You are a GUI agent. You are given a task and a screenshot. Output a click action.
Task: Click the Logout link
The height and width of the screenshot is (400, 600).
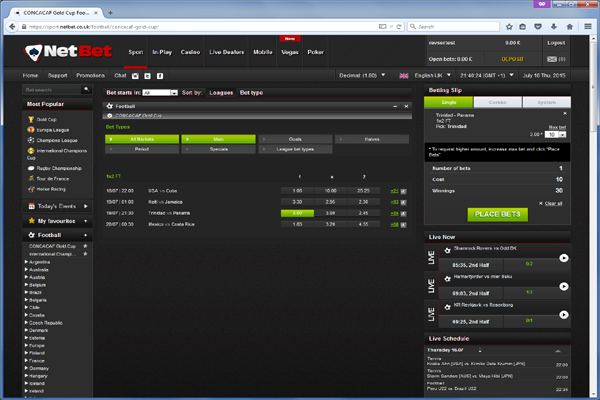(556, 43)
